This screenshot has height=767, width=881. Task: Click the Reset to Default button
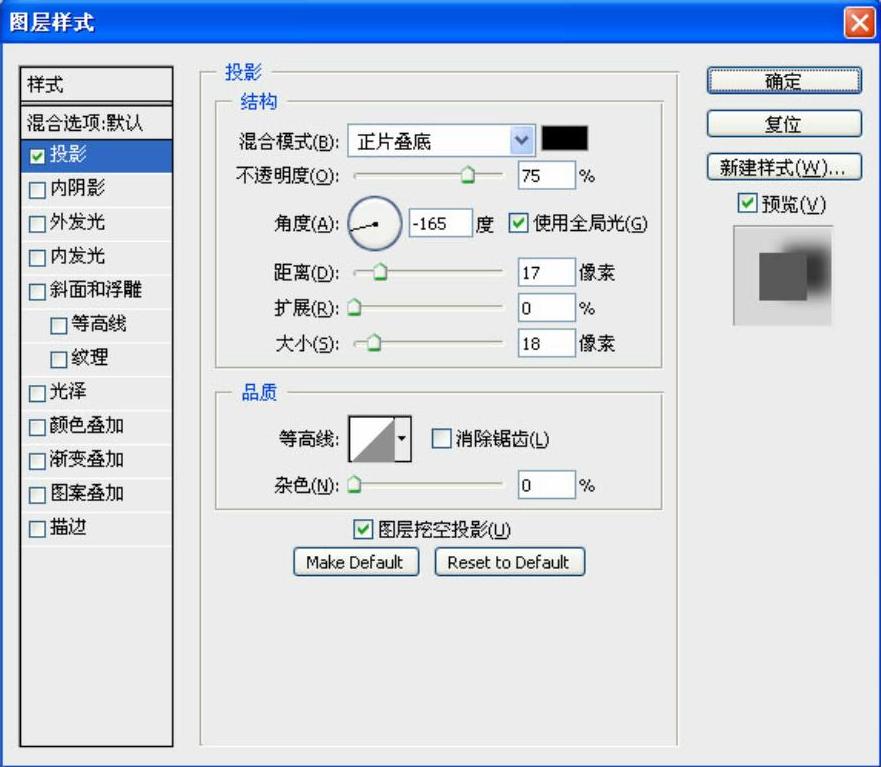510,562
